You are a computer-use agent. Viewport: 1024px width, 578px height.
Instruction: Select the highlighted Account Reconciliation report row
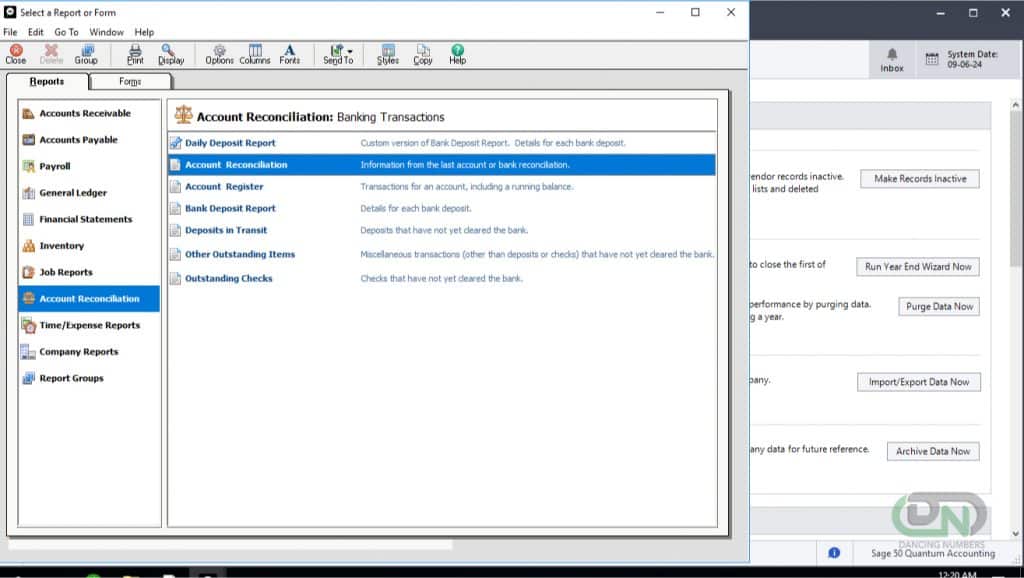442,165
